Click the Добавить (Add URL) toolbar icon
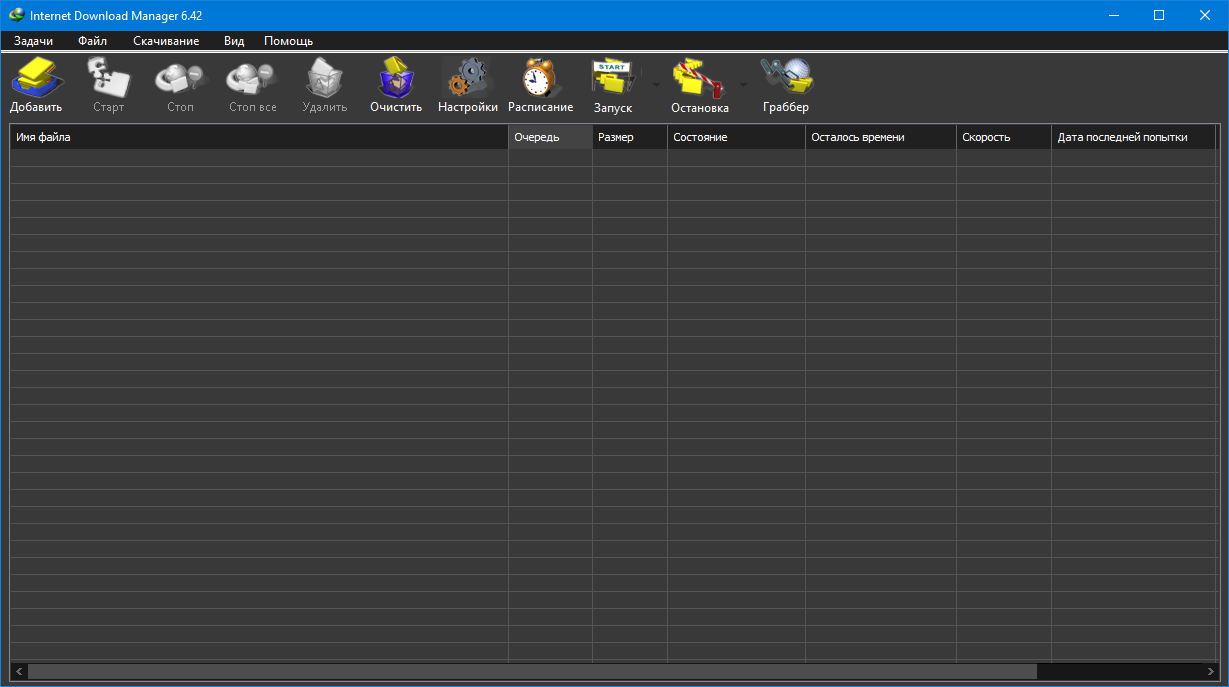 tap(36, 78)
